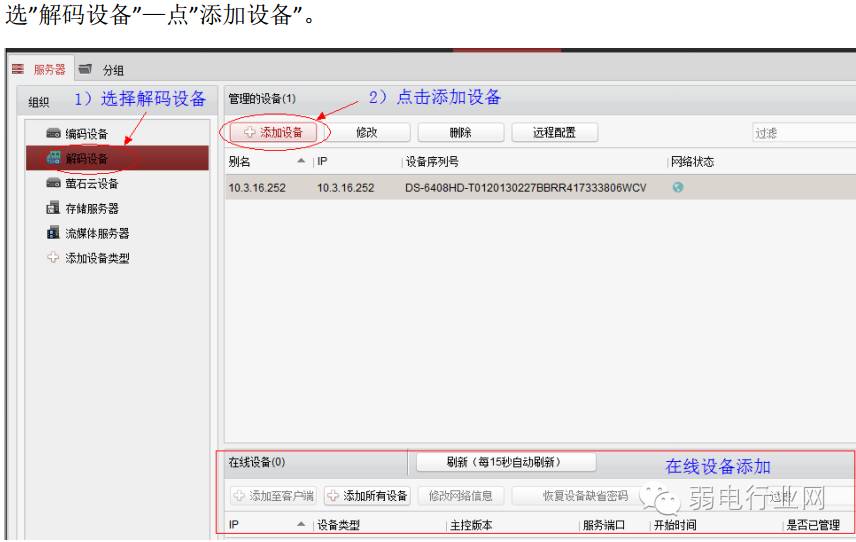Sort online devices by IP column arrow
The image size is (856, 542).
click(x=301, y=524)
